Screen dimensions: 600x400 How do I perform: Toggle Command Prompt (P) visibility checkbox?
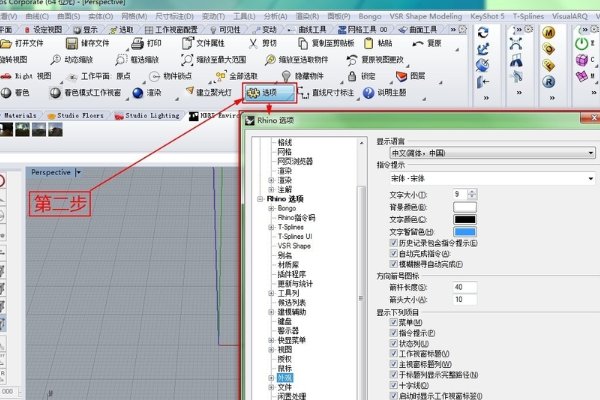tap(393, 333)
